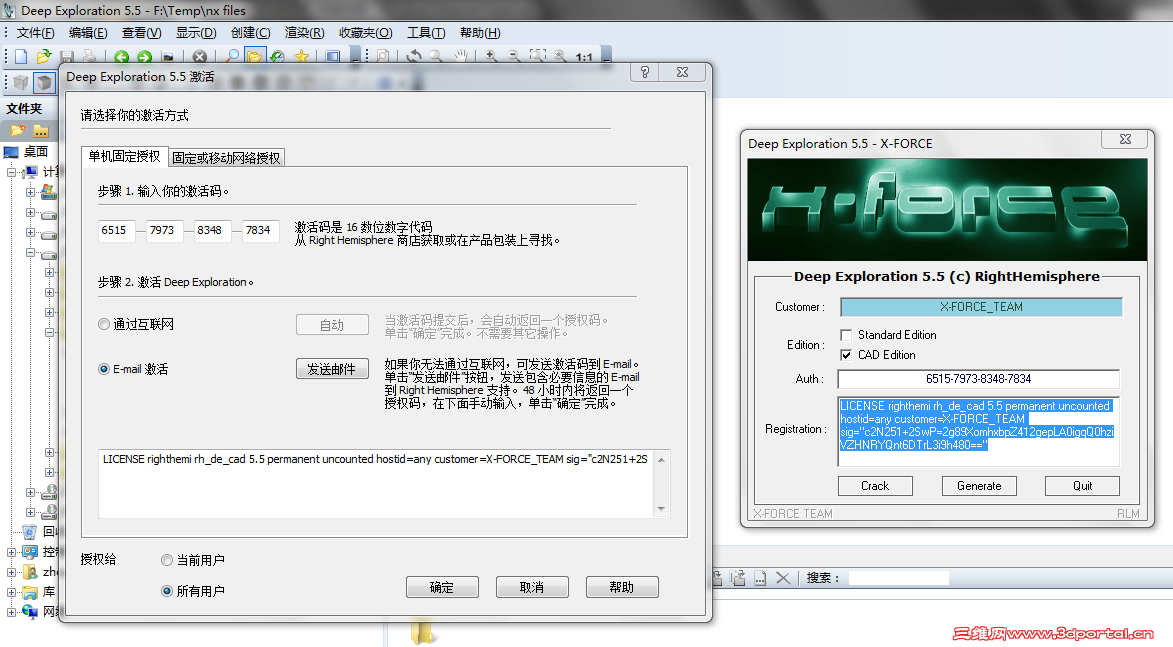Click the Customer field X-FORCE_TEAM
The image size is (1173, 647).
(981, 307)
